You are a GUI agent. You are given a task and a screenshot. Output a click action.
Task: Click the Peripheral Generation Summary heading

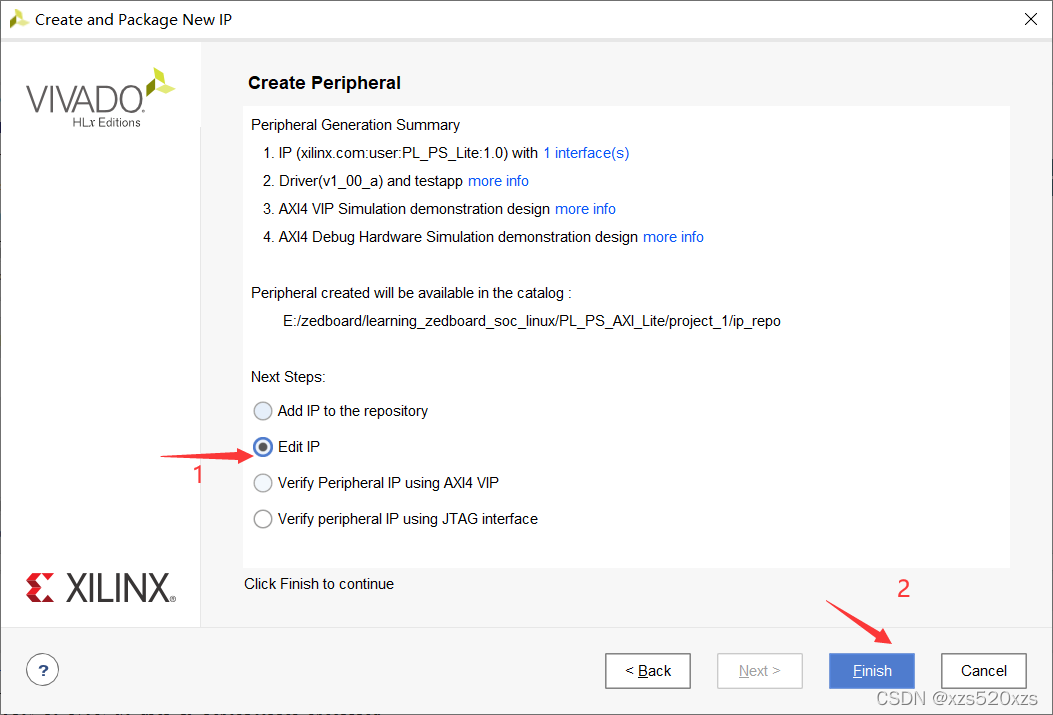click(355, 126)
